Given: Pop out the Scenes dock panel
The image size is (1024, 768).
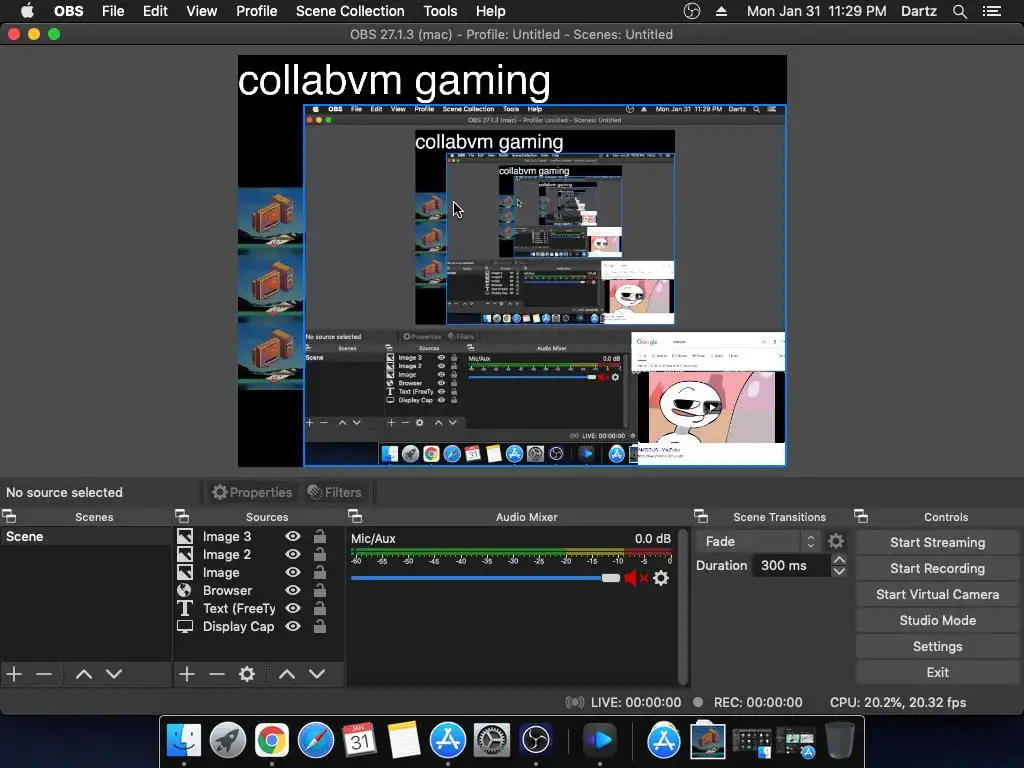Looking at the screenshot, I should pos(9,517).
